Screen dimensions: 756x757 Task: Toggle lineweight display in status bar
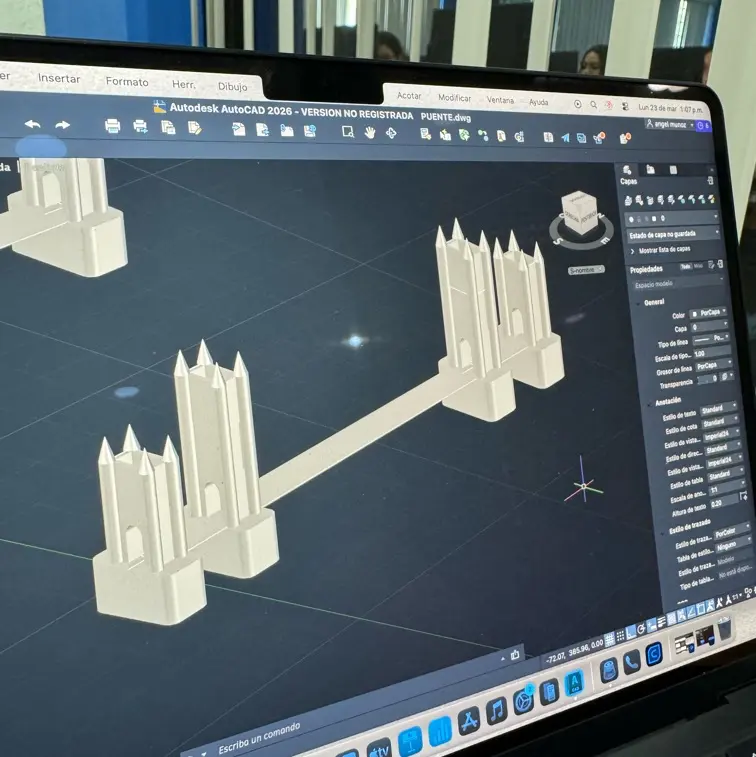click(661, 622)
